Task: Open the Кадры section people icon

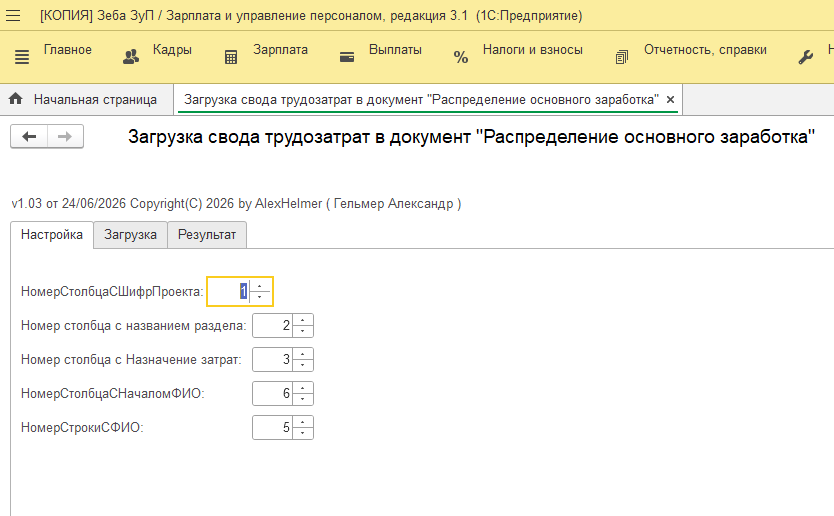Action: click(131, 56)
